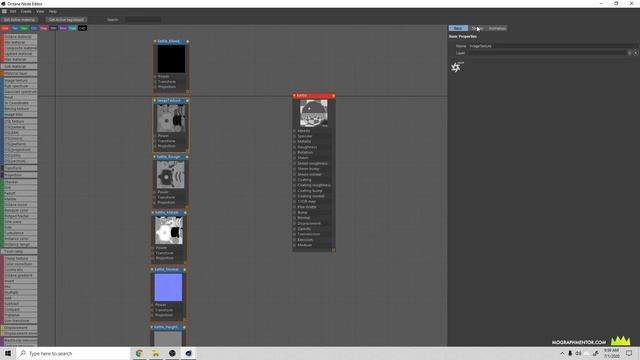Toggle the blue textures filter chip

point(15,28)
